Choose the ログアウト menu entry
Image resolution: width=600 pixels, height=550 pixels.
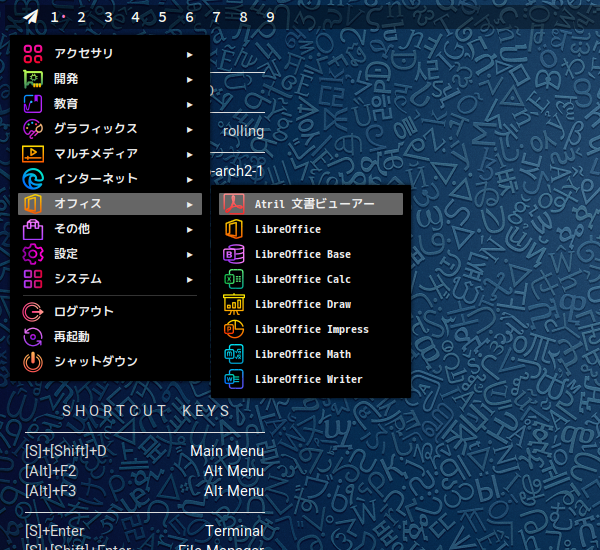110,312
